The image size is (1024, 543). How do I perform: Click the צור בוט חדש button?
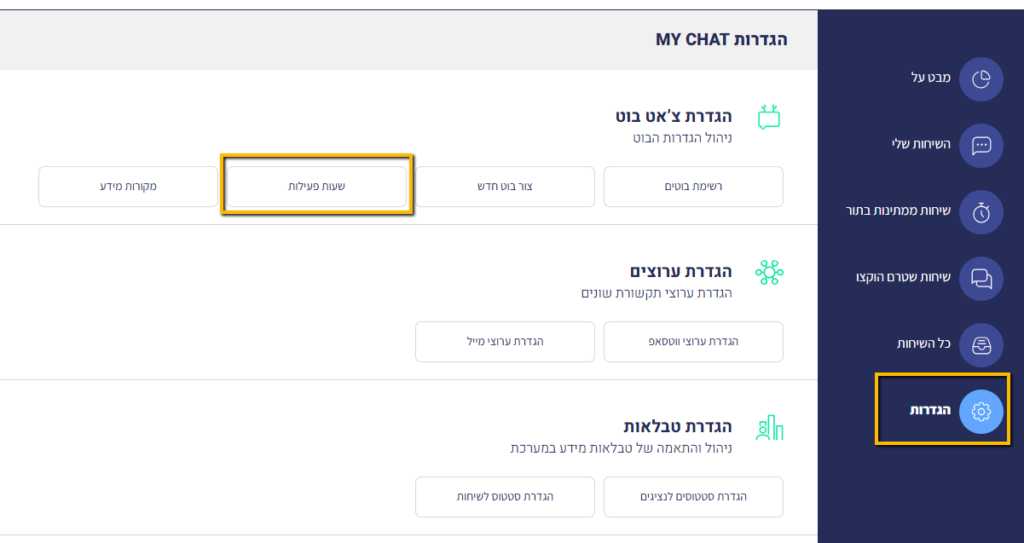(x=505, y=186)
